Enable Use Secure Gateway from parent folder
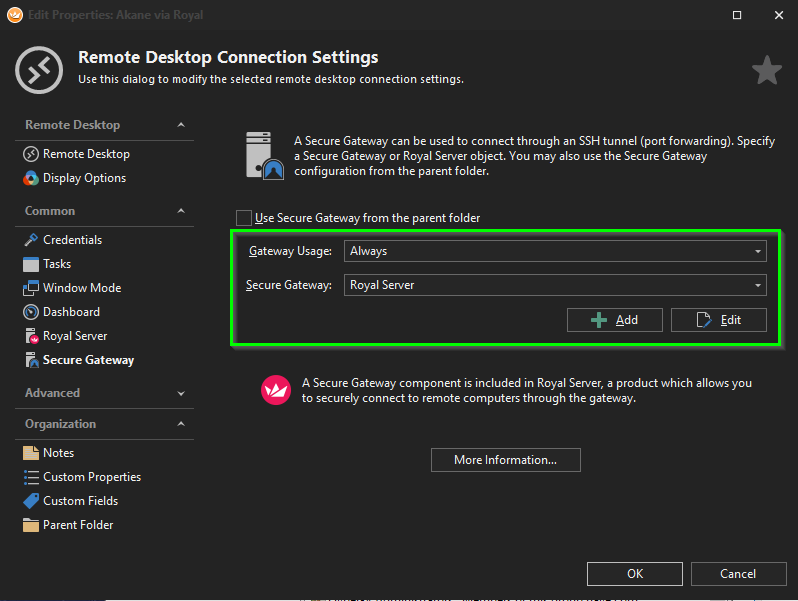Image resolution: width=798 pixels, height=601 pixels. pyautogui.click(x=244, y=218)
